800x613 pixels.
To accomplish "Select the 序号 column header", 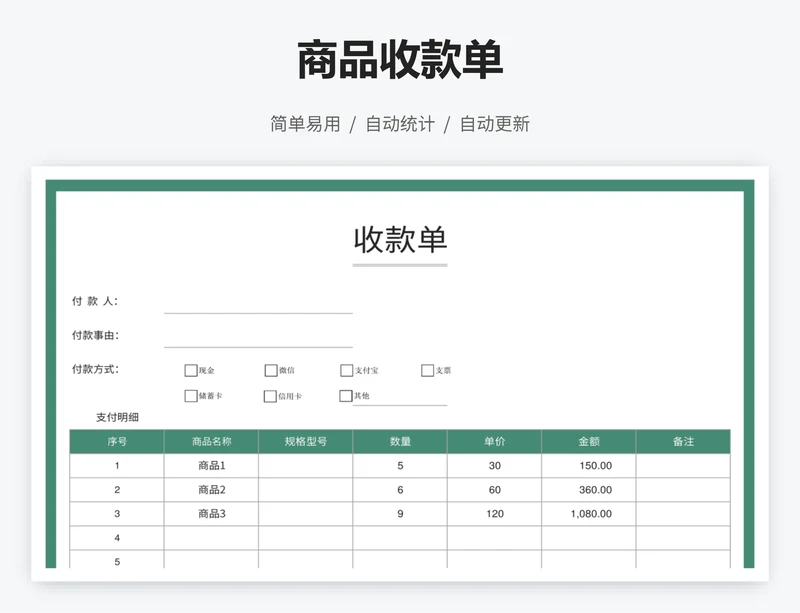I will pyautogui.click(x=117, y=442).
